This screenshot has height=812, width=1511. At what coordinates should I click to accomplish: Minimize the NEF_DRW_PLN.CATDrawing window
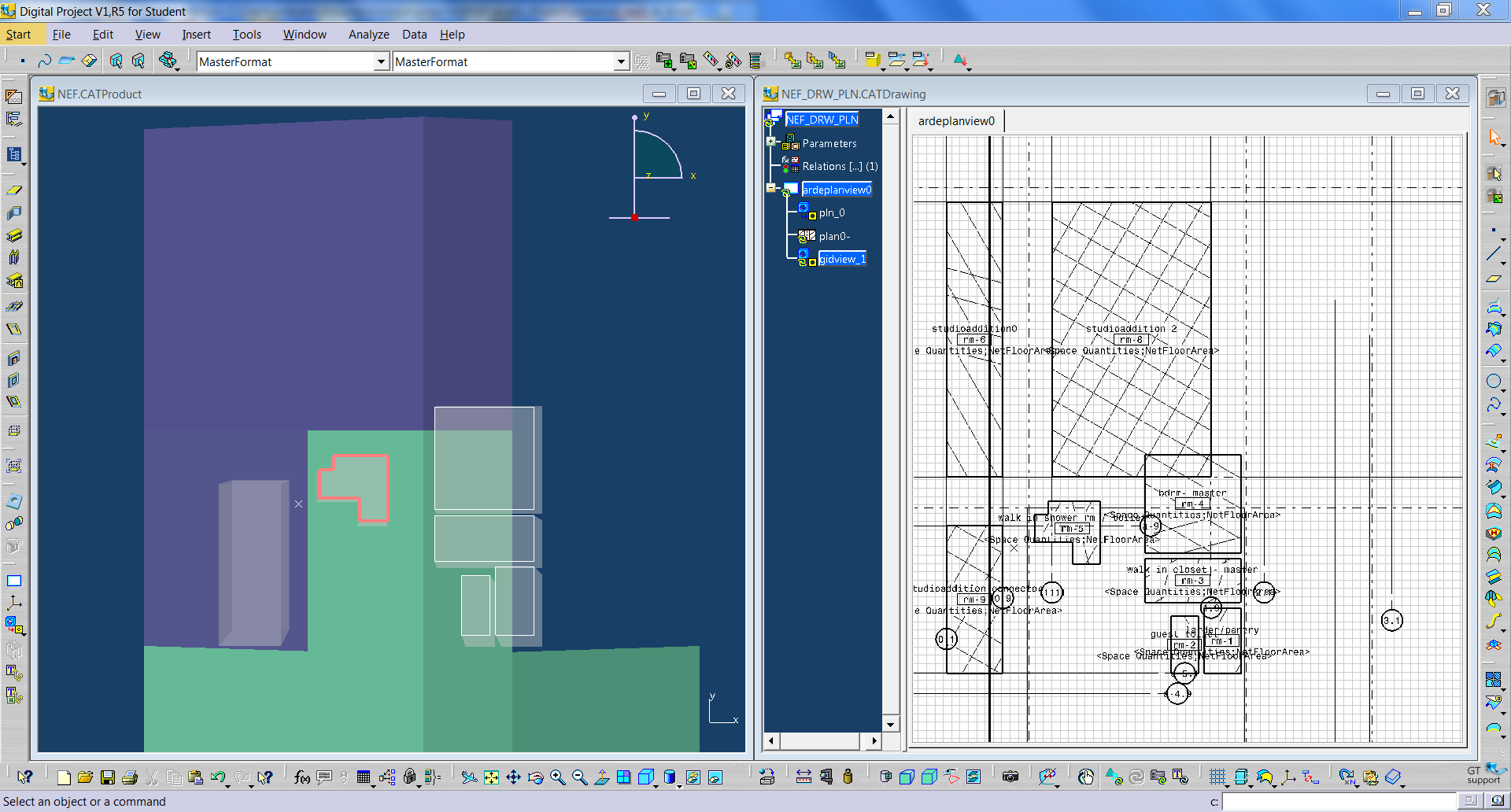click(x=1383, y=94)
